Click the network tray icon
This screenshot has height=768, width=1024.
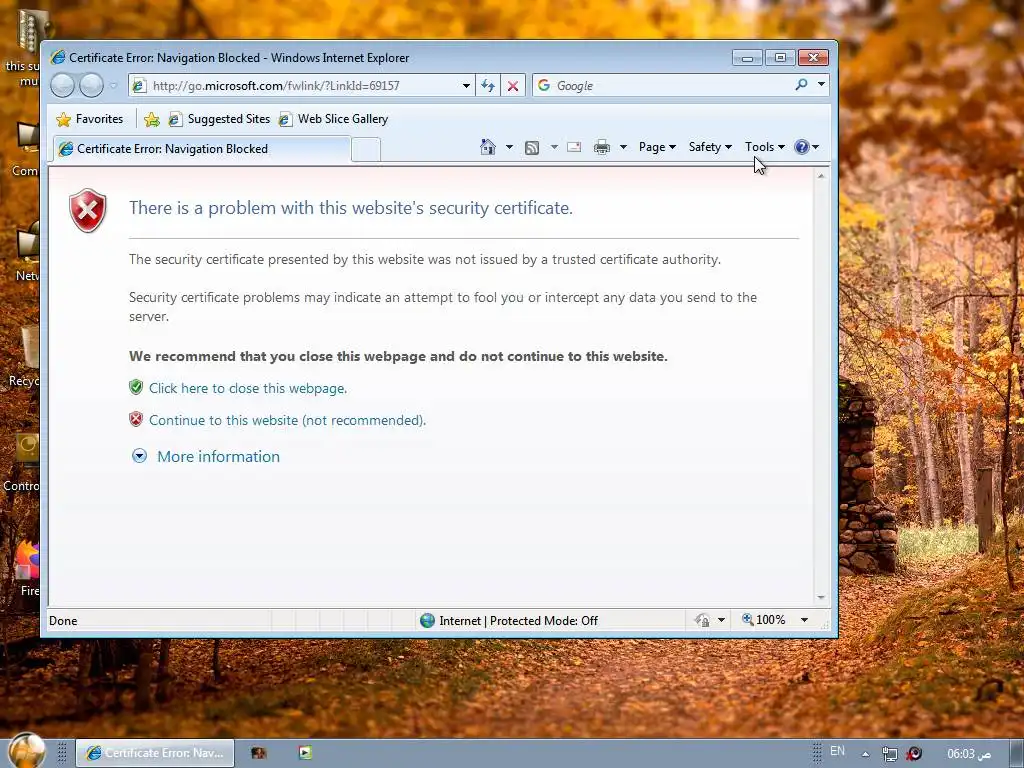point(889,754)
